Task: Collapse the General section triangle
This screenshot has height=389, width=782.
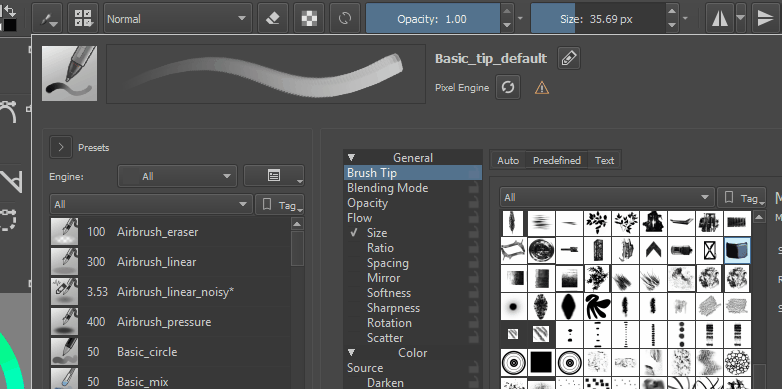Action: click(x=351, y=158)
